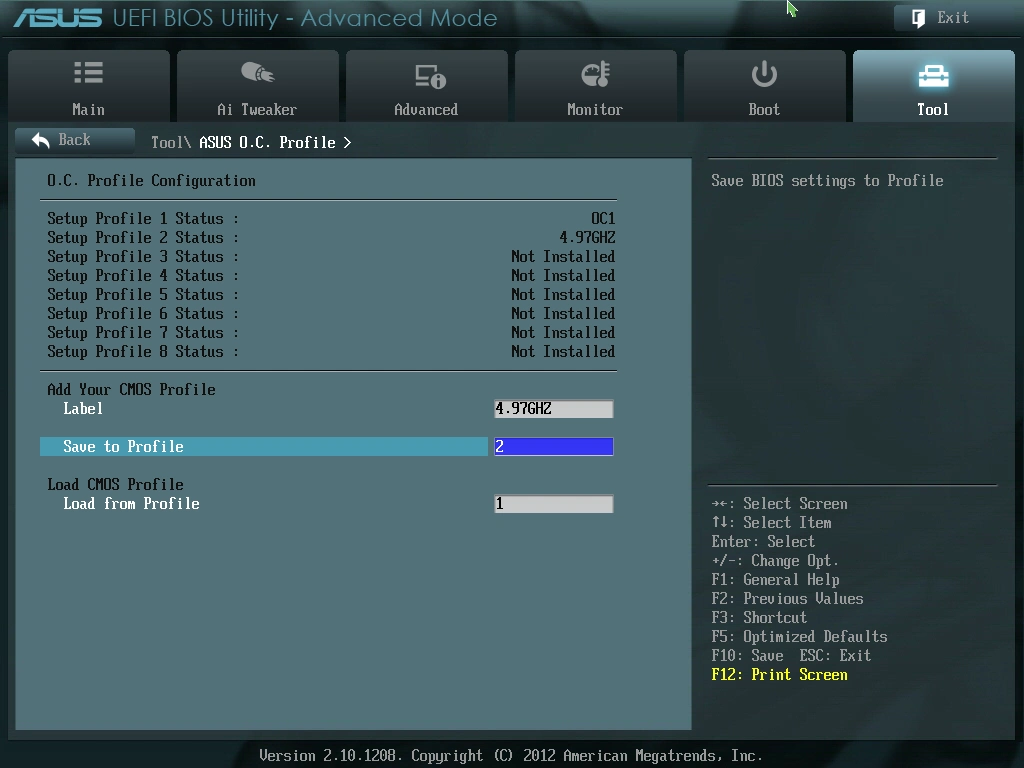Image resolution: width=1024 pixels, height=768 pixels.
Task: Click the Tool toolbox icon
Action: 933,76
